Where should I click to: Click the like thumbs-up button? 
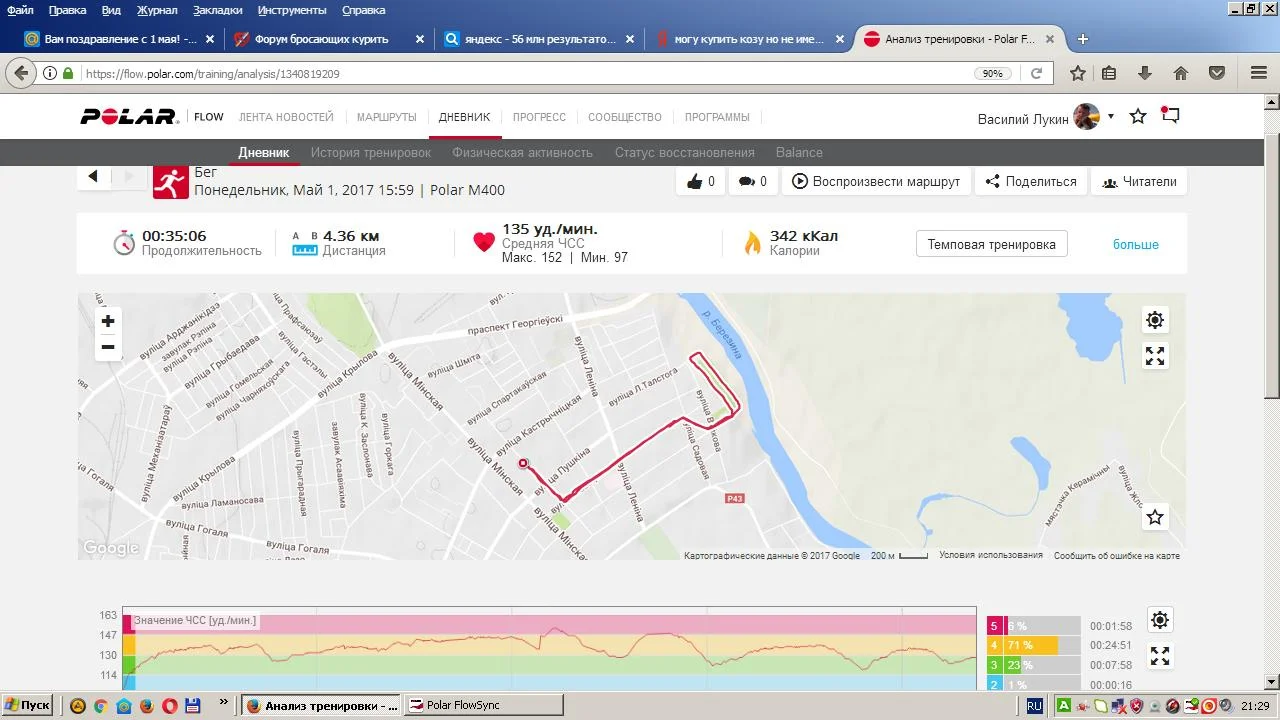click(x=701, y=181)
